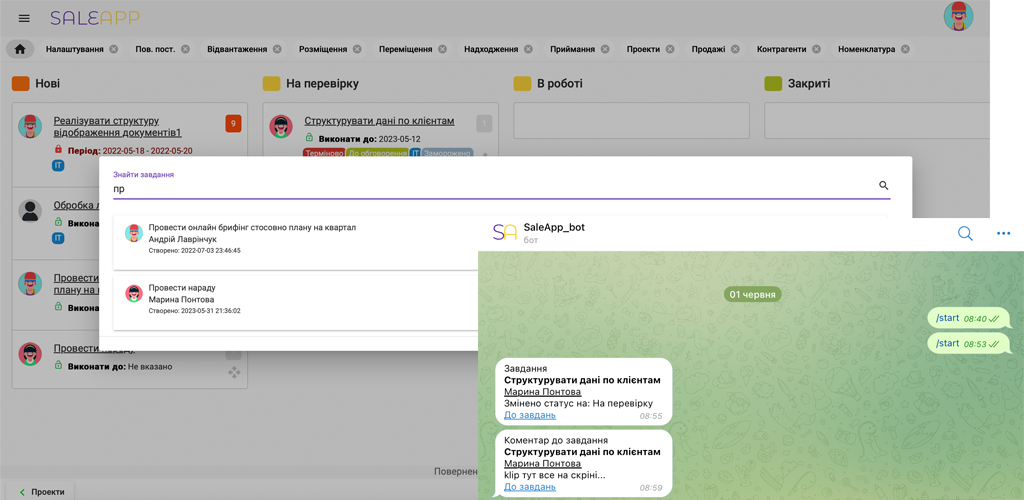The height and width of the screenshot is (500, 1024).
Task: Open the Telegram three-dots menu
Action: 1004,233
